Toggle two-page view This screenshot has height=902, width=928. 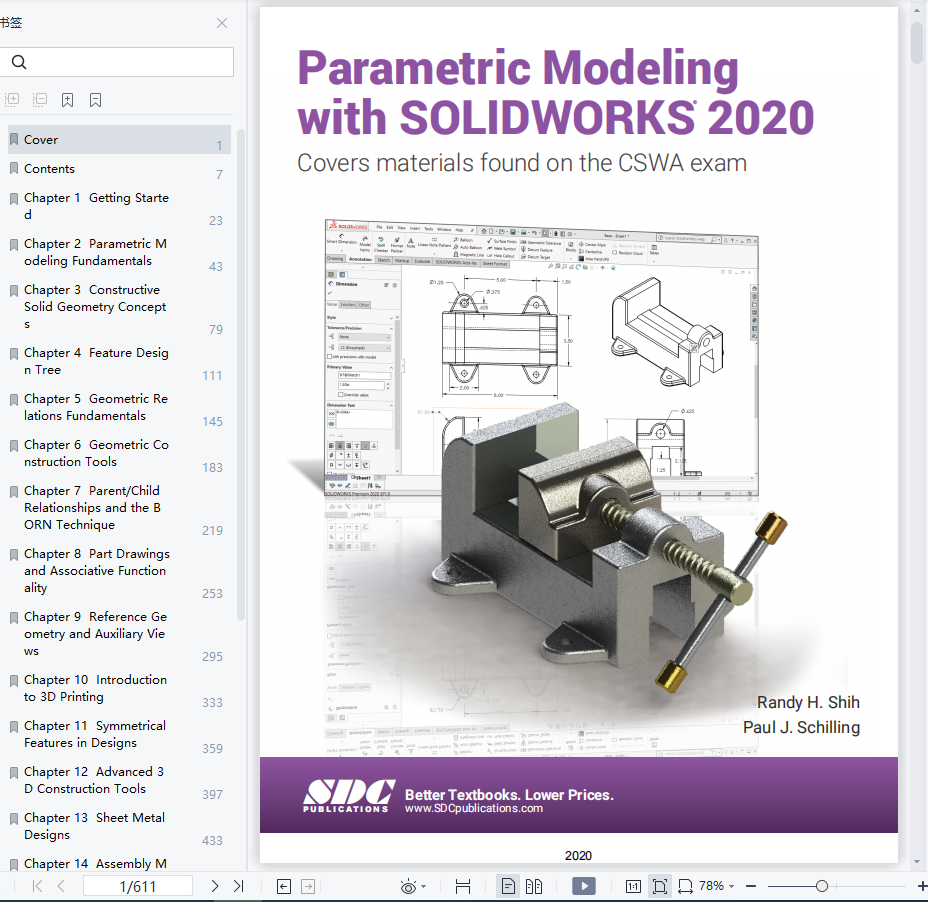[x=534, y=886]
